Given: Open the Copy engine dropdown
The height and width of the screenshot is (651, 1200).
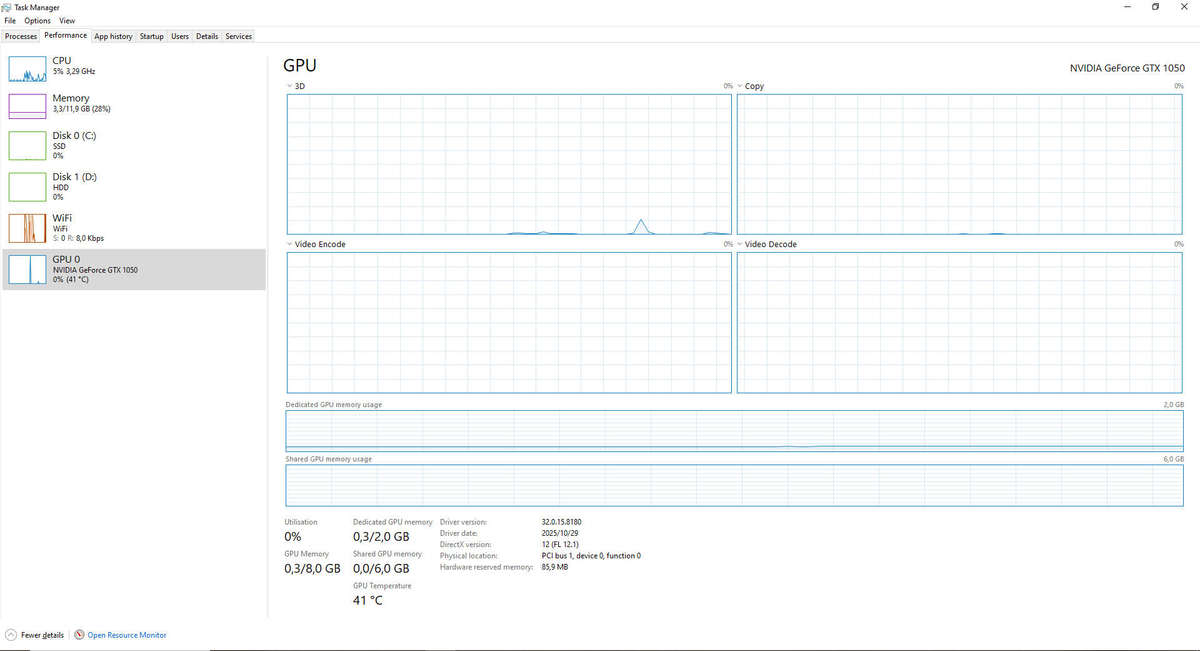Looking at the screenshot, I should (740, 87).
